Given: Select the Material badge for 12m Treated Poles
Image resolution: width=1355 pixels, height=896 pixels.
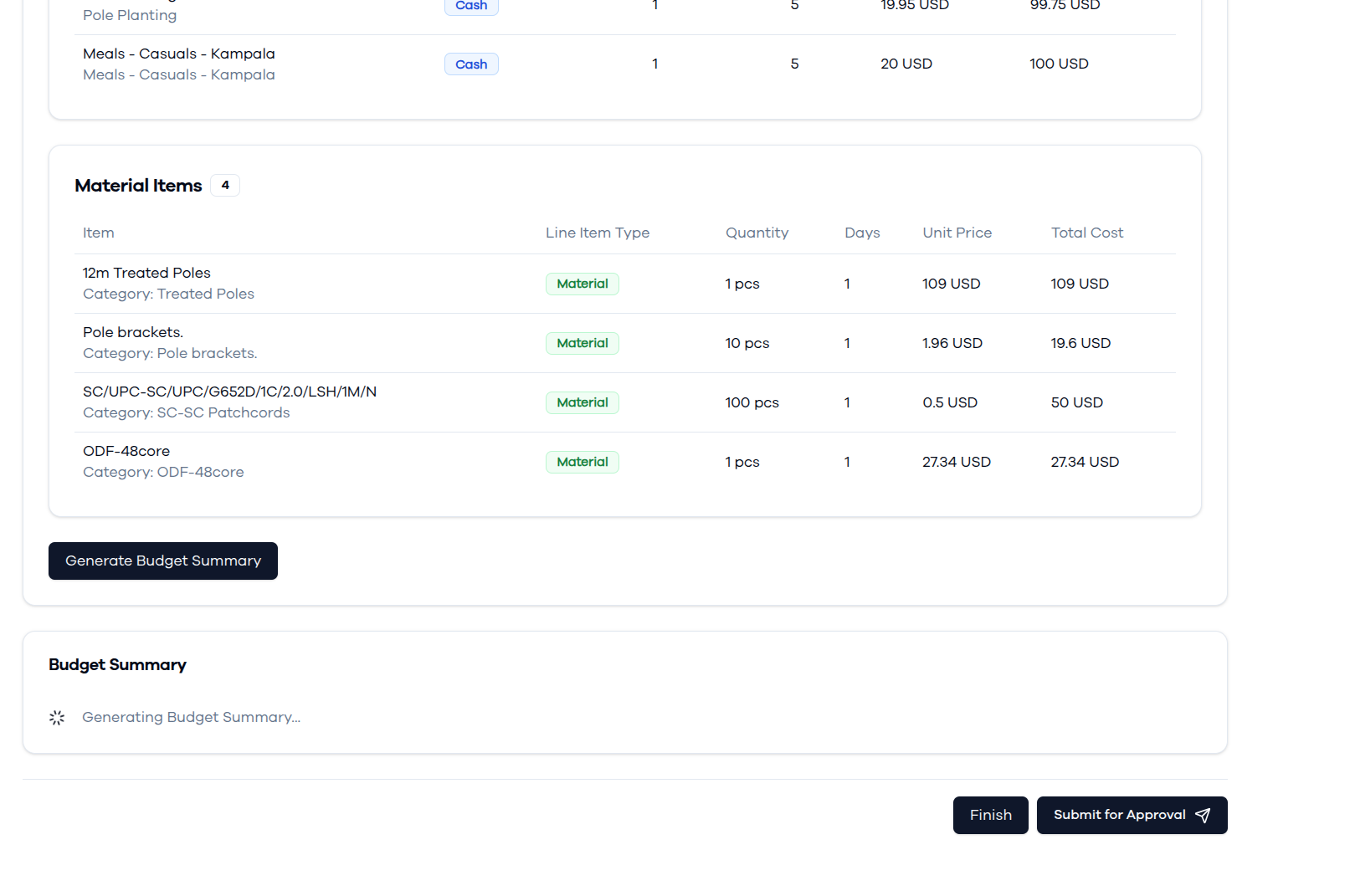Looking at the screenshot, I should coord(583,284).
